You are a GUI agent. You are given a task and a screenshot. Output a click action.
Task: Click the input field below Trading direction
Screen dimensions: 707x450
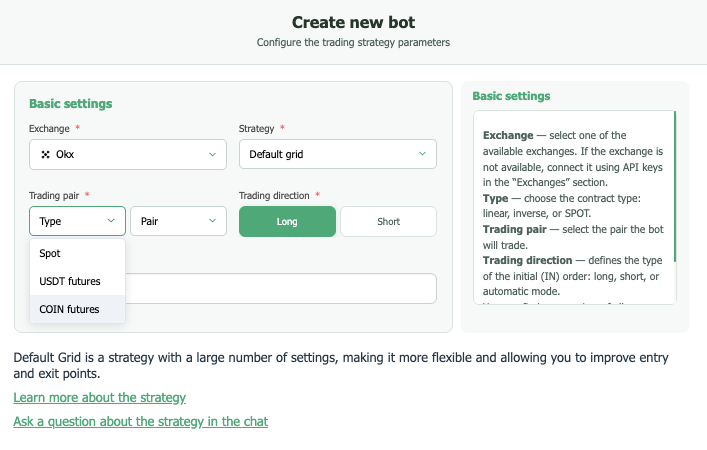[280, 289]
